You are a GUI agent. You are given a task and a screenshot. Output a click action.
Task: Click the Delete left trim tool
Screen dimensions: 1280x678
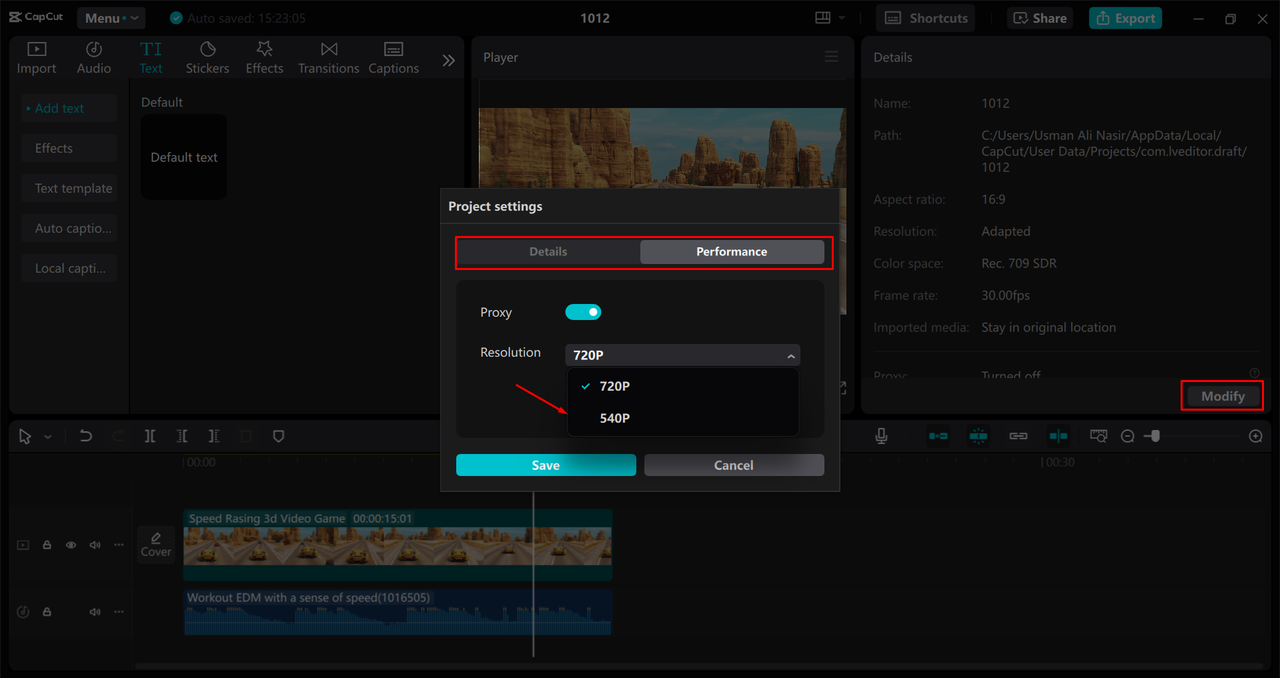point(182,436)
